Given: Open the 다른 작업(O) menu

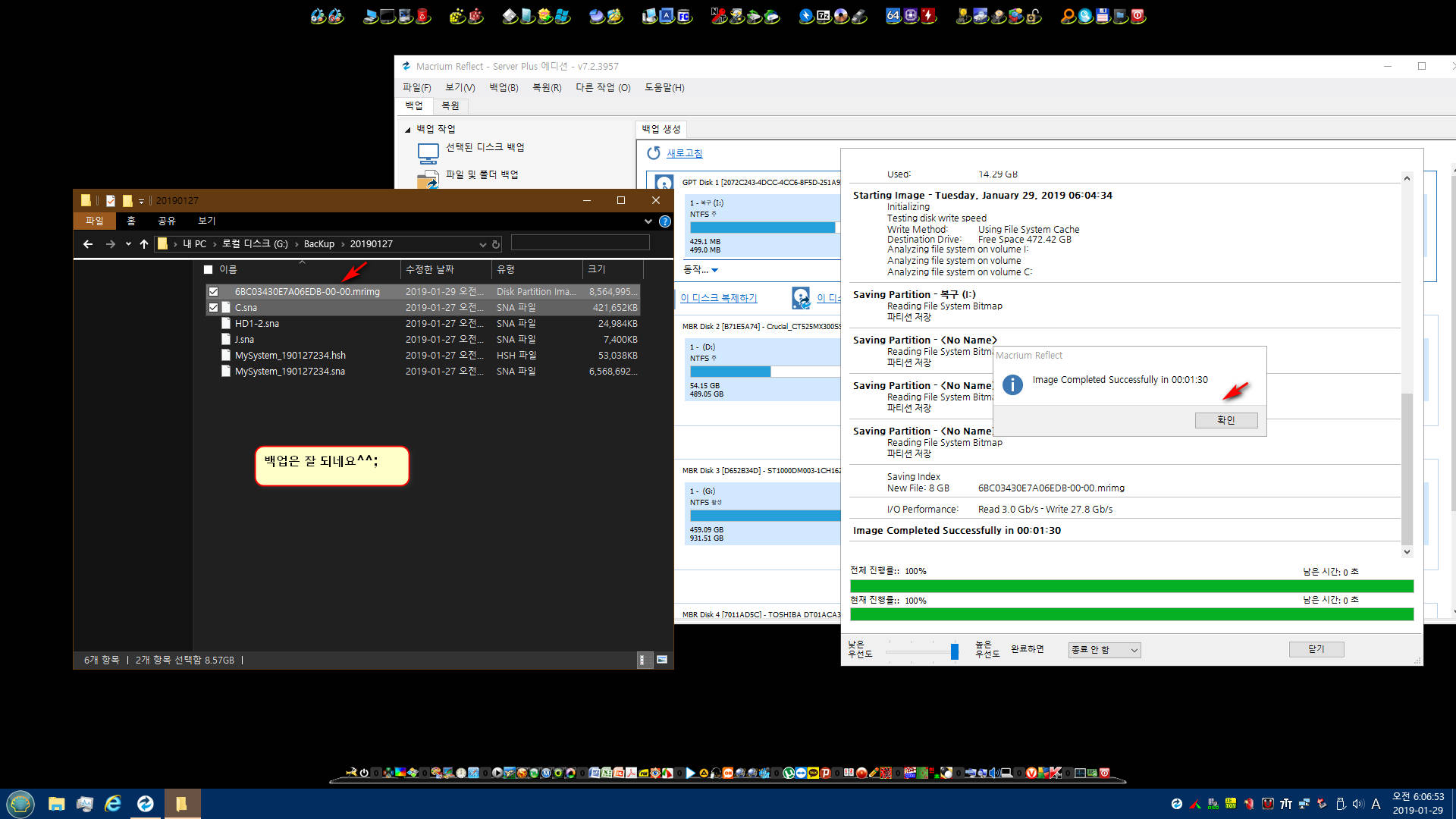Looking at the screenshot, I should [603, 87].
